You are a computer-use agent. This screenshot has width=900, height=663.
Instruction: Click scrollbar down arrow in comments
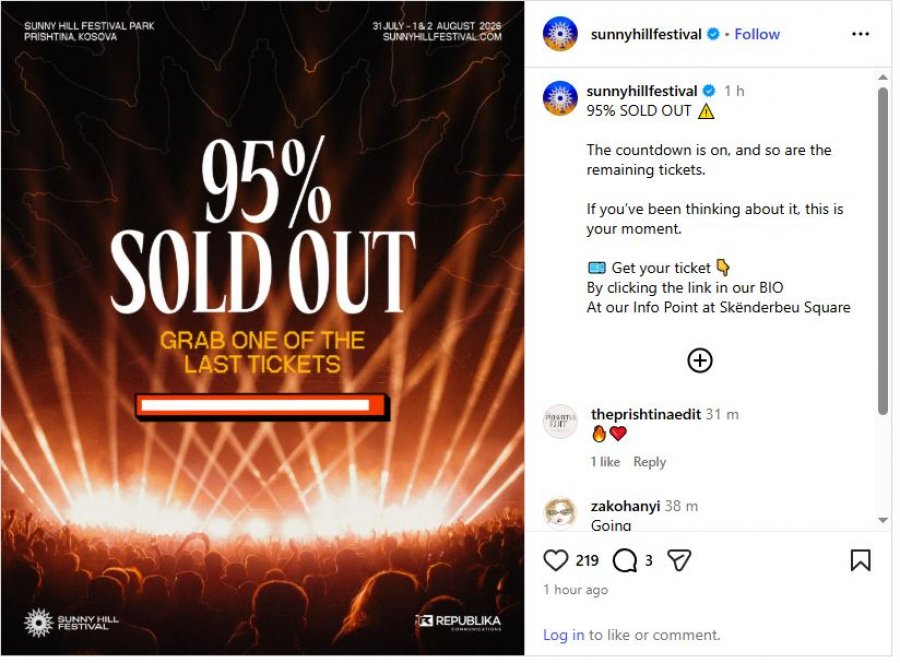click(x=883, y=520)
